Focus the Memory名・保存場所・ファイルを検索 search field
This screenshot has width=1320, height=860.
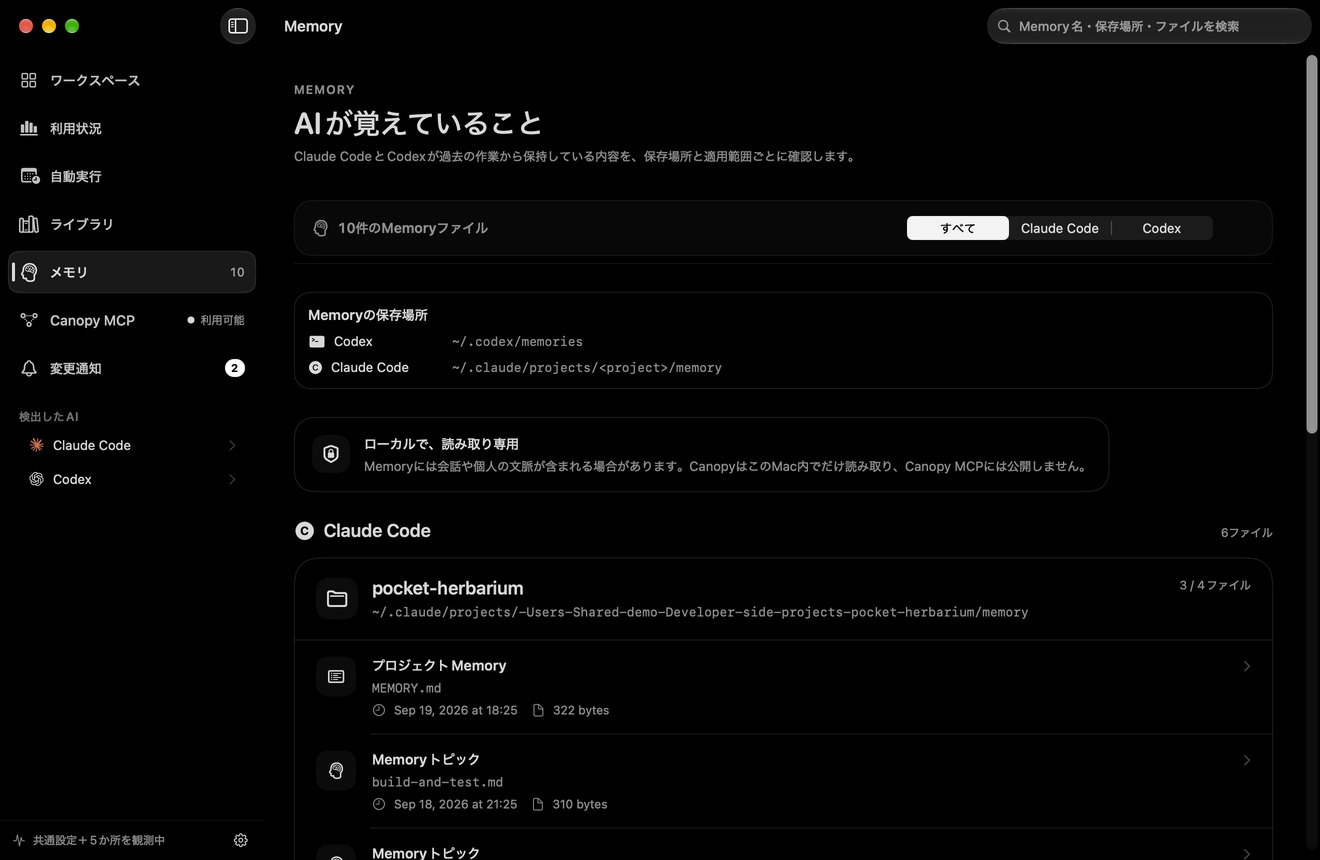click(1149, 26)
